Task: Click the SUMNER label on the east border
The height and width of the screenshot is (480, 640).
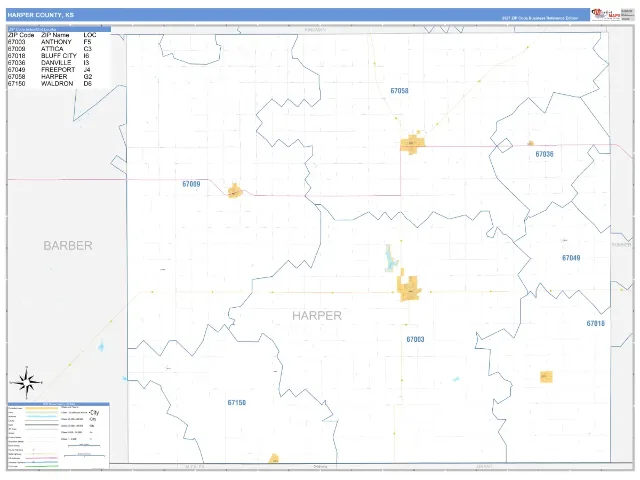Action: point(621,245)
